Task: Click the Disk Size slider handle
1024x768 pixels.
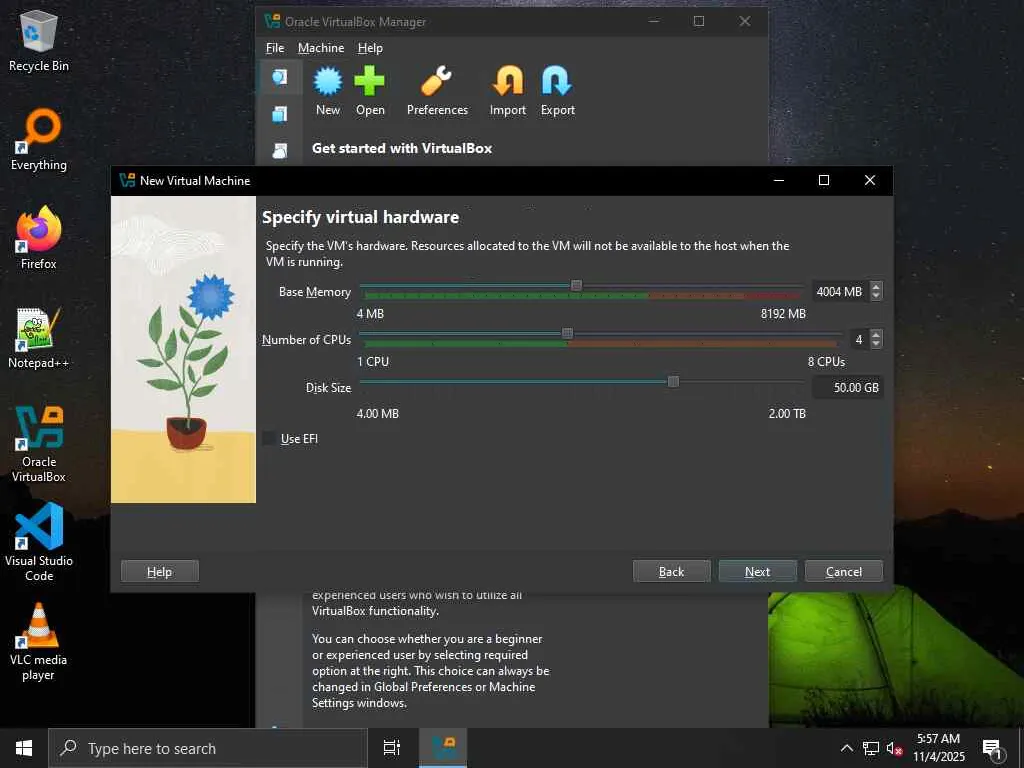Action: [673, 381]
